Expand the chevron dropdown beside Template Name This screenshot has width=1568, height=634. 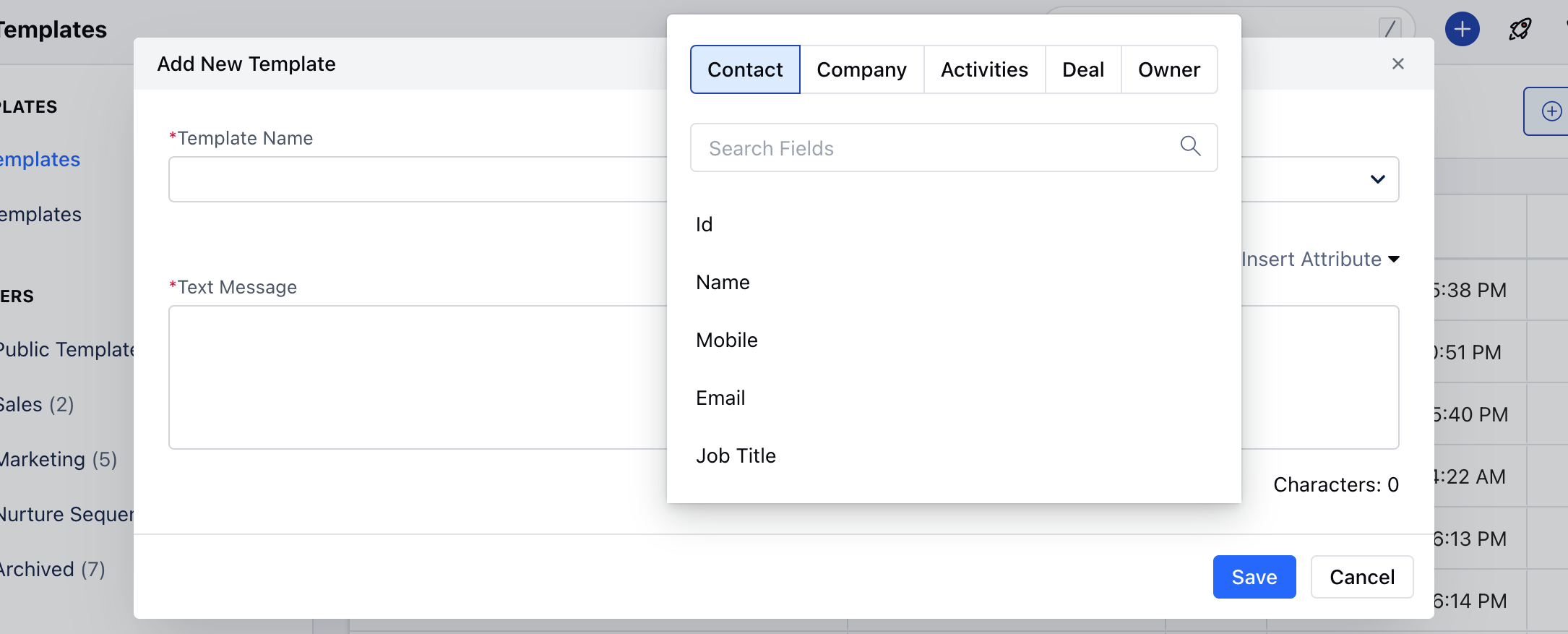pyautogui.click(x=1377, y=179)
